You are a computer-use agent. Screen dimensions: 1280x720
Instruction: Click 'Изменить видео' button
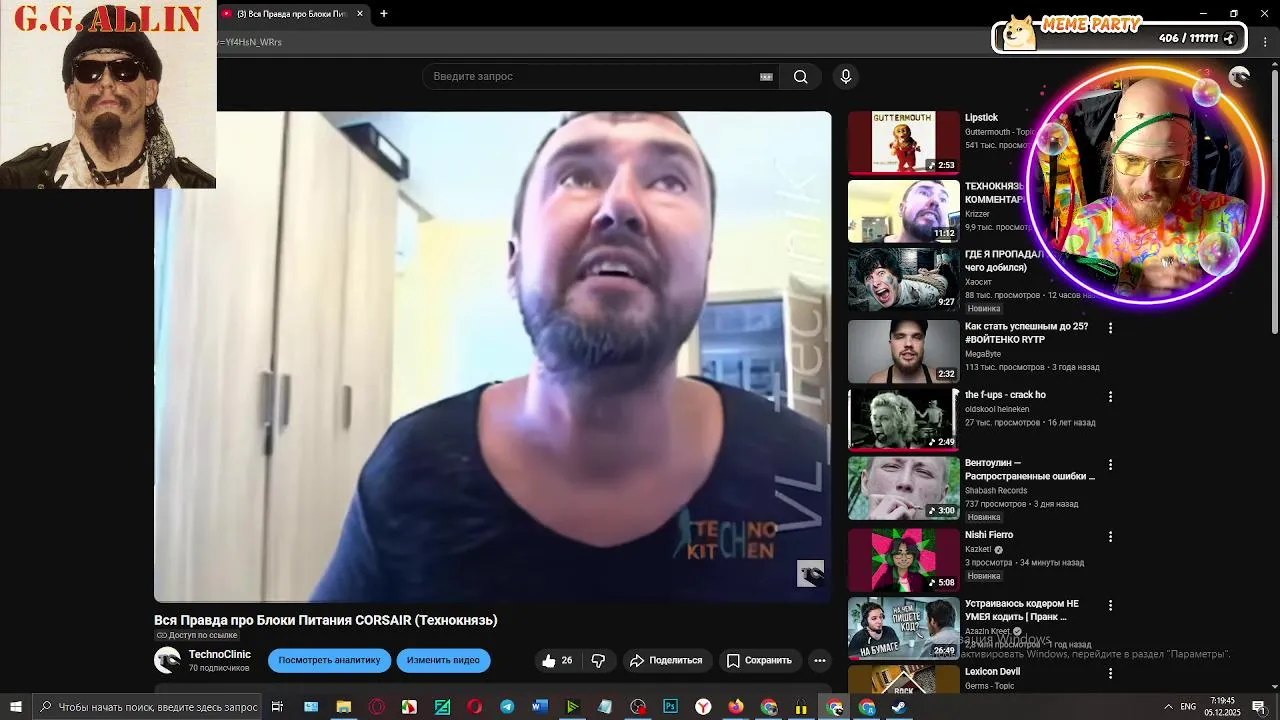pyautogui.click(x=443, y=660)
